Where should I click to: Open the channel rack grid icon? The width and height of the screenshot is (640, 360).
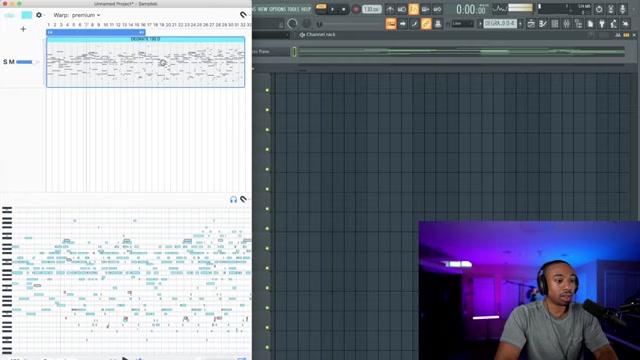(x=555, y=24)
